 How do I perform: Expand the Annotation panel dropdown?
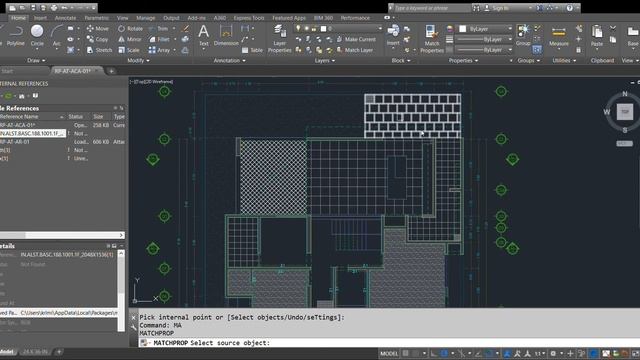229,60
